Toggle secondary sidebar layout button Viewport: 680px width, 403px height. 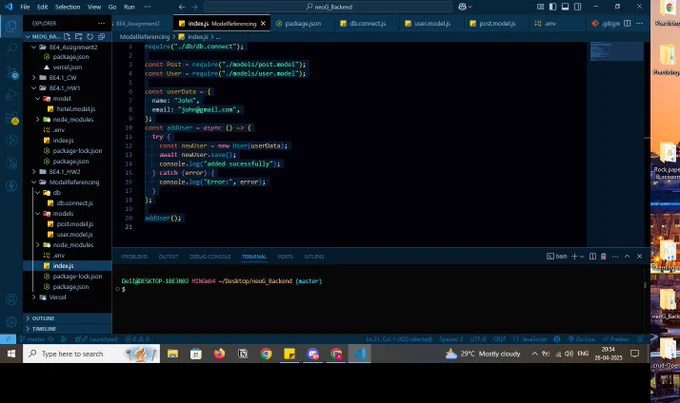coord(578,7)
